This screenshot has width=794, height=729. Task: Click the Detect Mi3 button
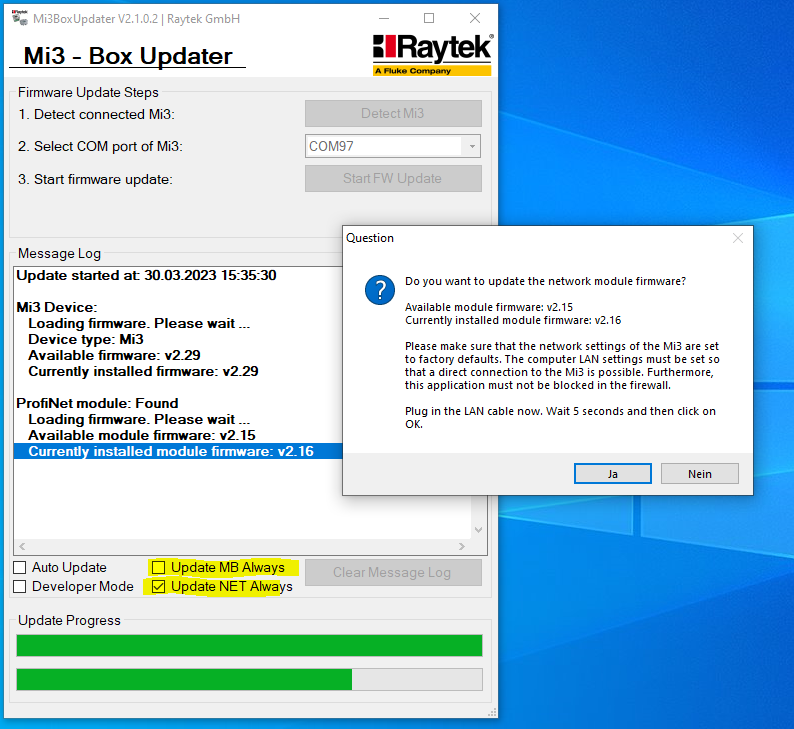[x=393, y=113]
